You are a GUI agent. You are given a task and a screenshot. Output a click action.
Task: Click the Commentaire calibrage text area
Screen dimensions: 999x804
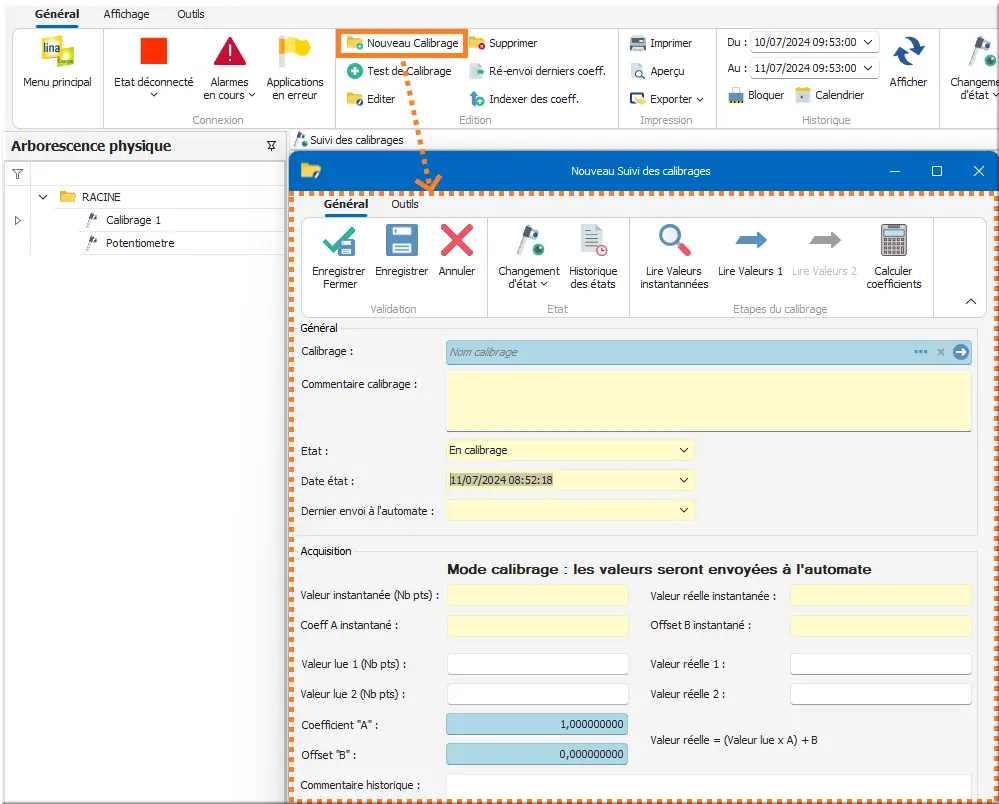pos(708,401)
